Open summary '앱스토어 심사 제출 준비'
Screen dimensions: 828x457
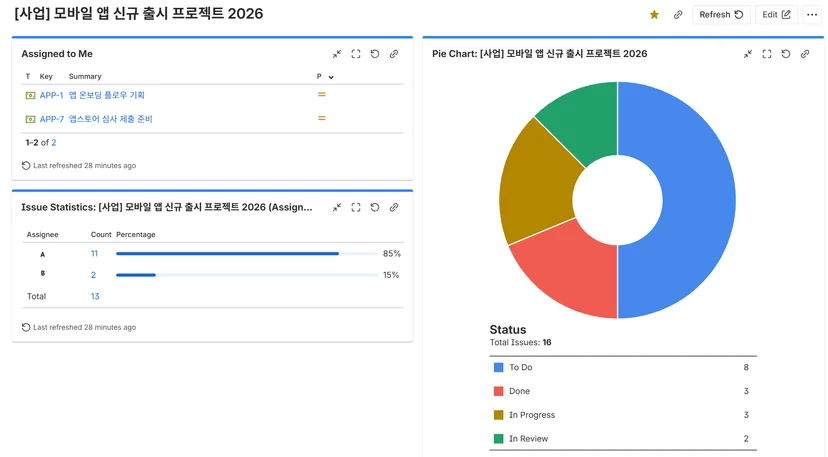110,119
